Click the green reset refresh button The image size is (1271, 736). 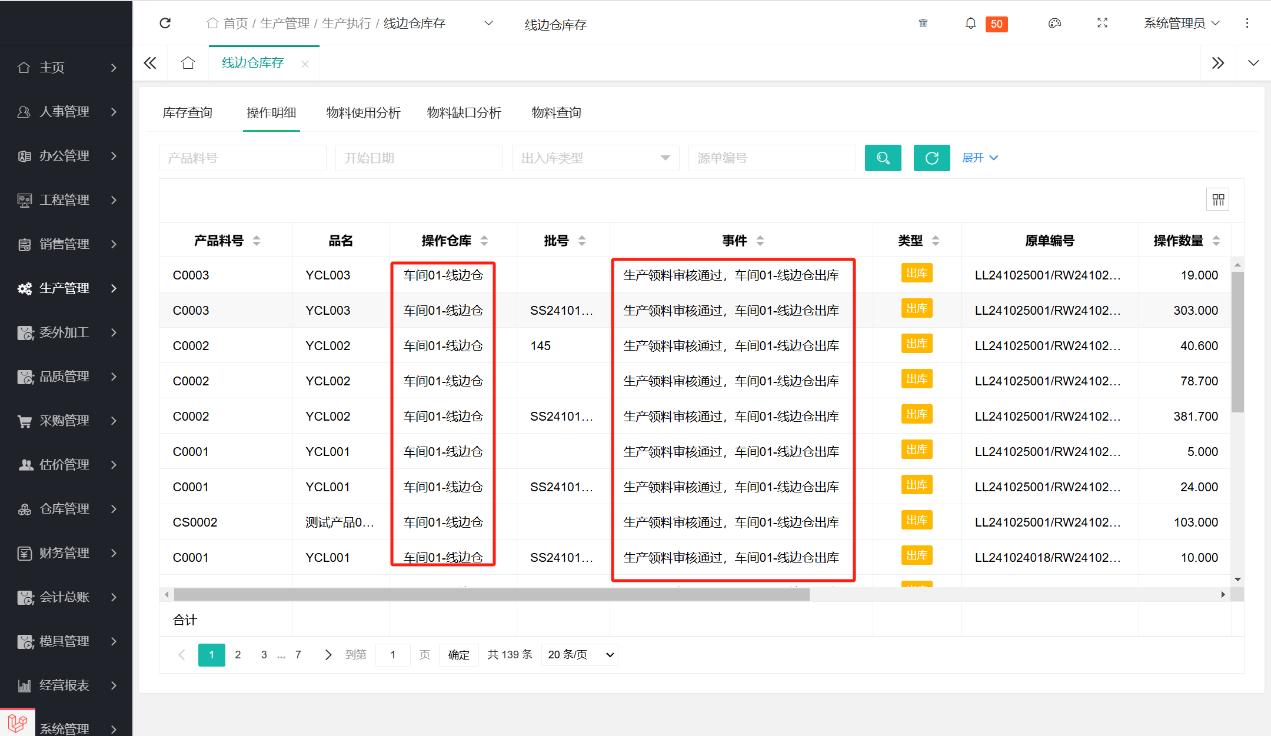pyautogui.click(x=931, y=158)
